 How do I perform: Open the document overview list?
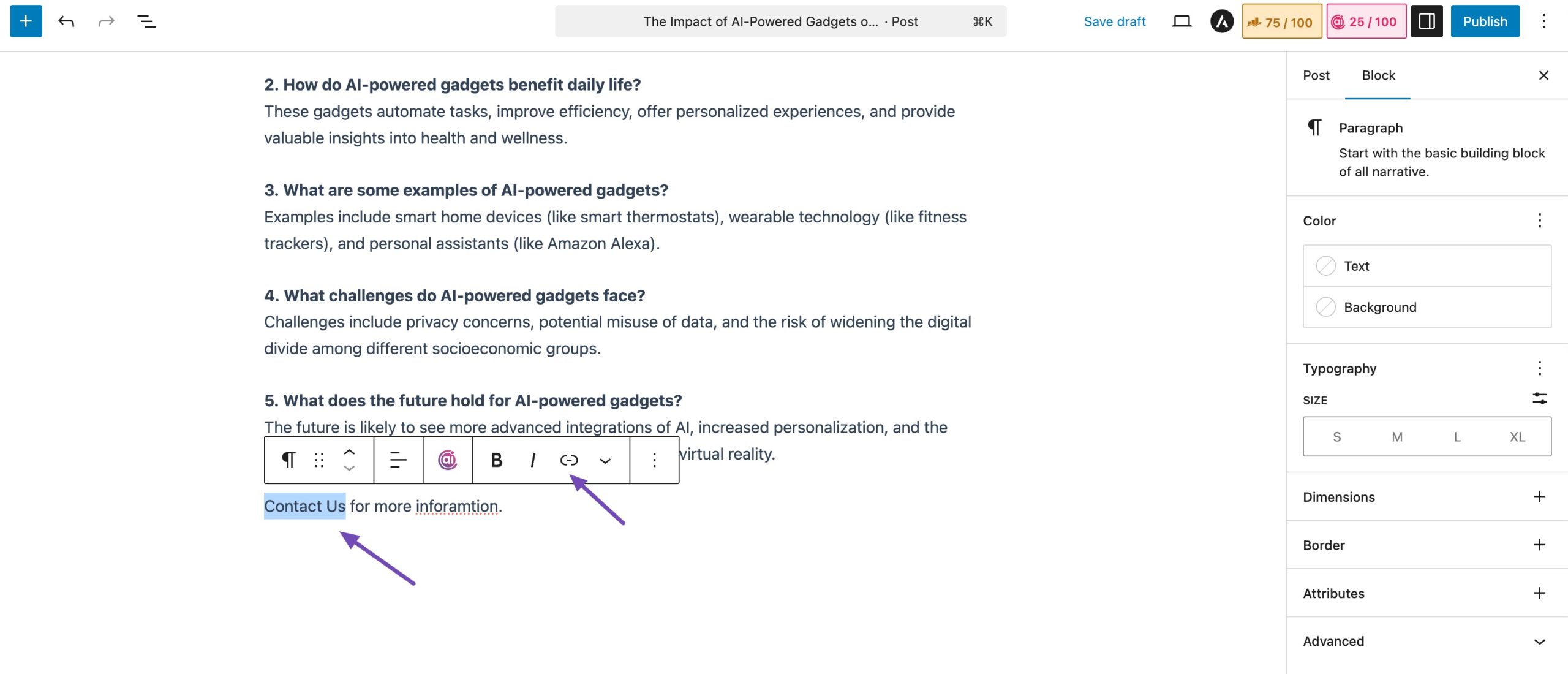tap(146, 21)
